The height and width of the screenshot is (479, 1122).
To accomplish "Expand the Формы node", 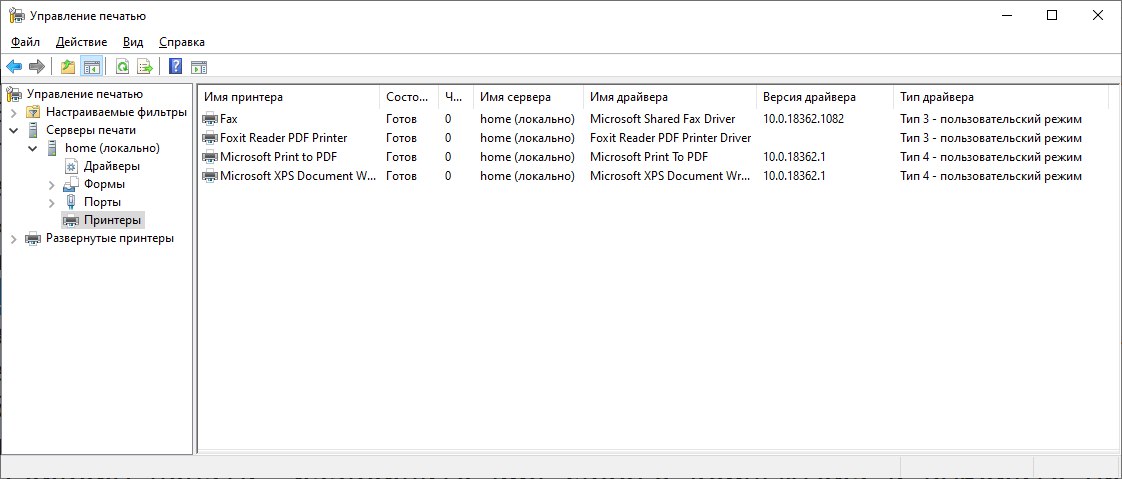I will pyautogui.click(x=52, y=185).
